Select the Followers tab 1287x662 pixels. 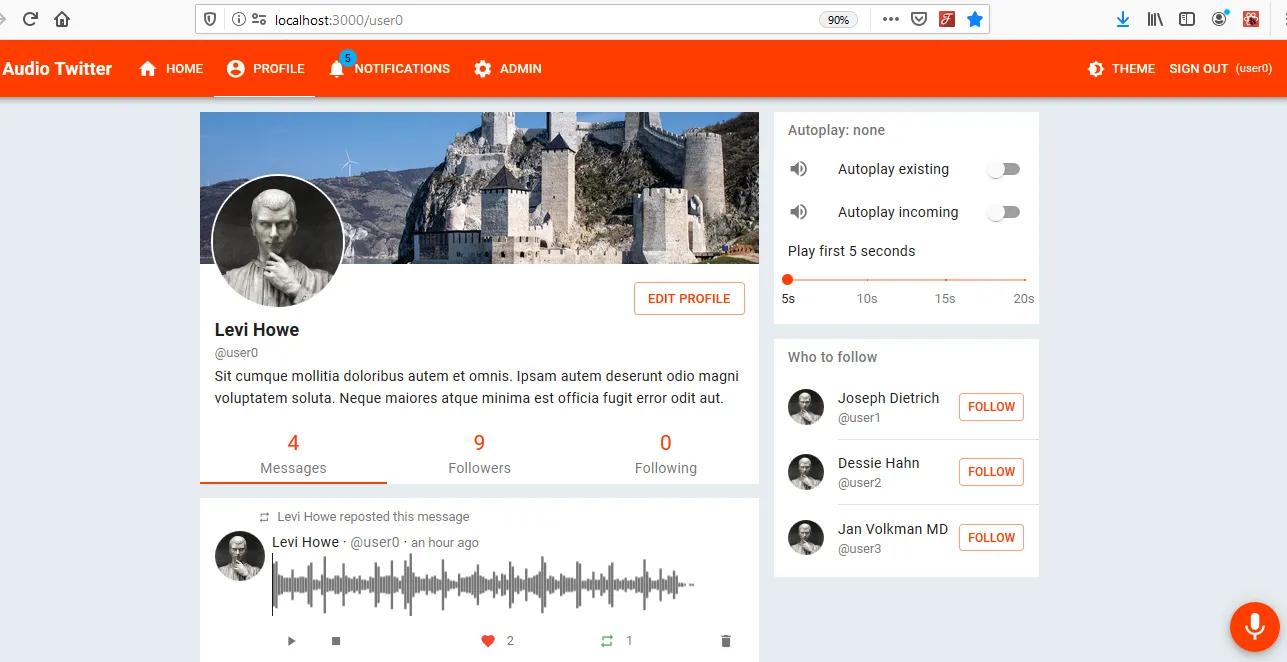(x=479, y=455)
